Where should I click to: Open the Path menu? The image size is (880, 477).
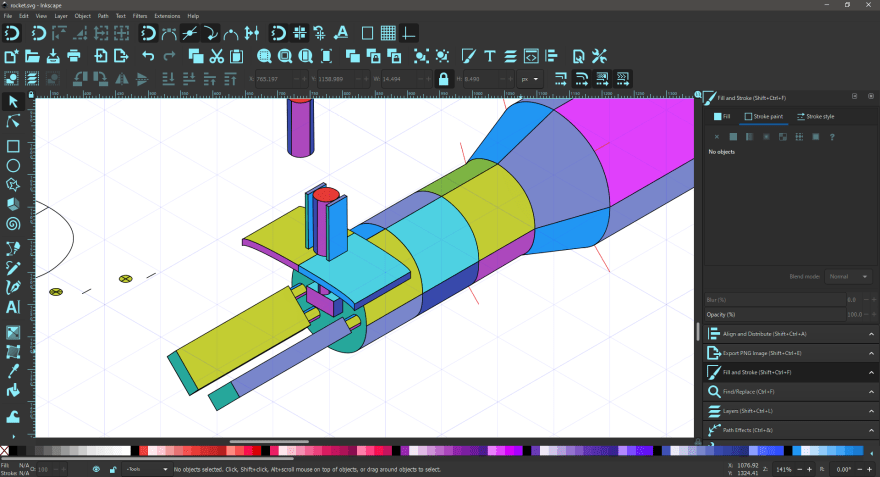point(103,16)
